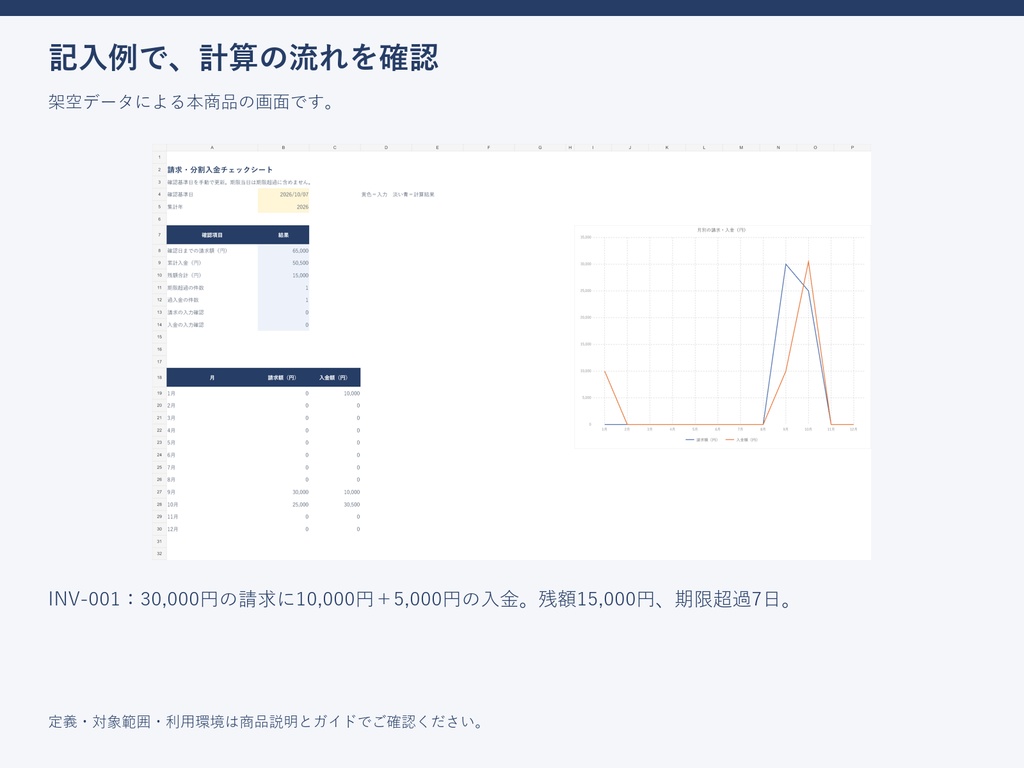The image size is (1024, 768).
Task: Select the result cell showing 65,000
Action: pos(283,251)
